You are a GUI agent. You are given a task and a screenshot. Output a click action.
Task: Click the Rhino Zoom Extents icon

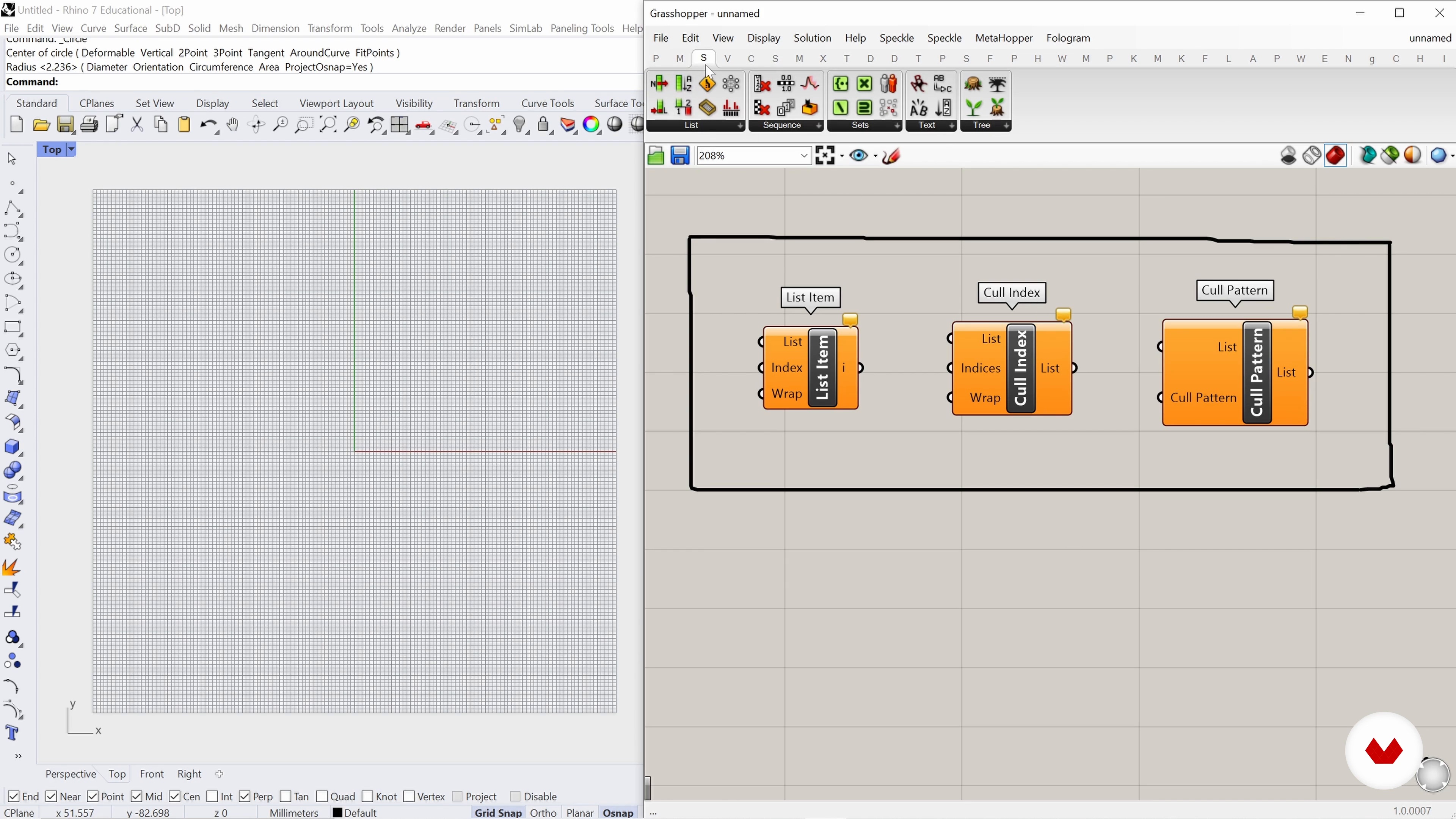pos(328,125)
